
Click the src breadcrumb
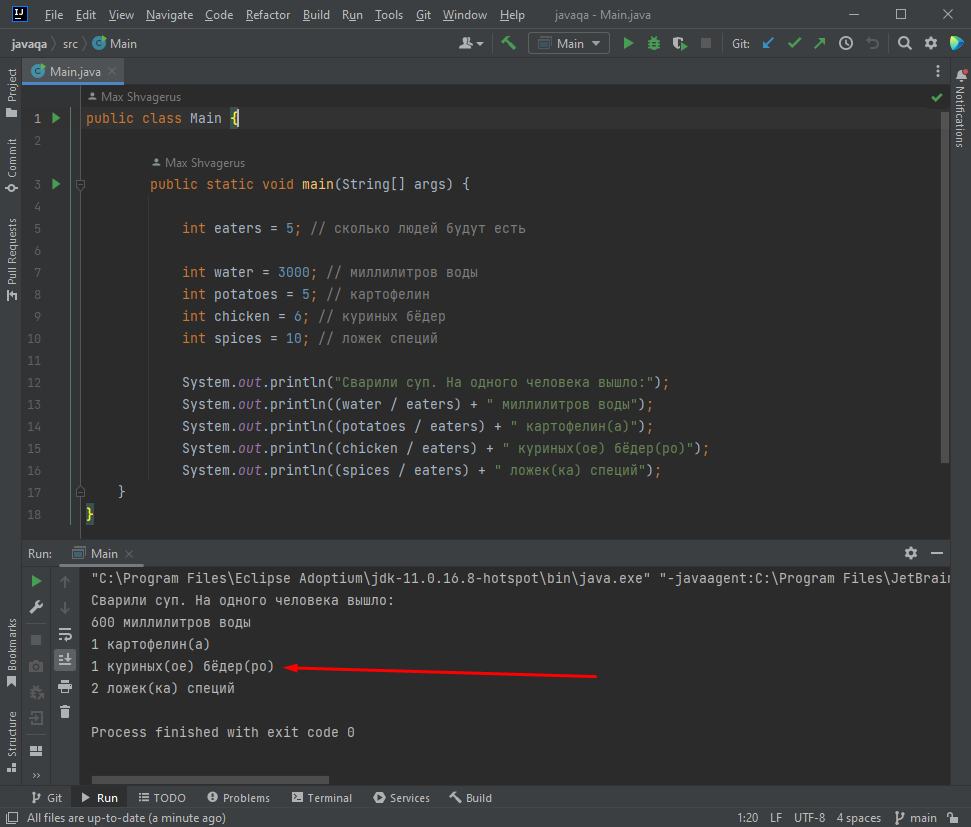pos(69,43)
